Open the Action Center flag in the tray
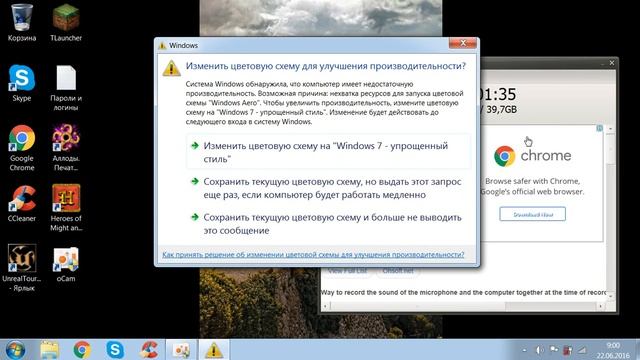This screenshot has width=640, height=360. click(554, 350)
